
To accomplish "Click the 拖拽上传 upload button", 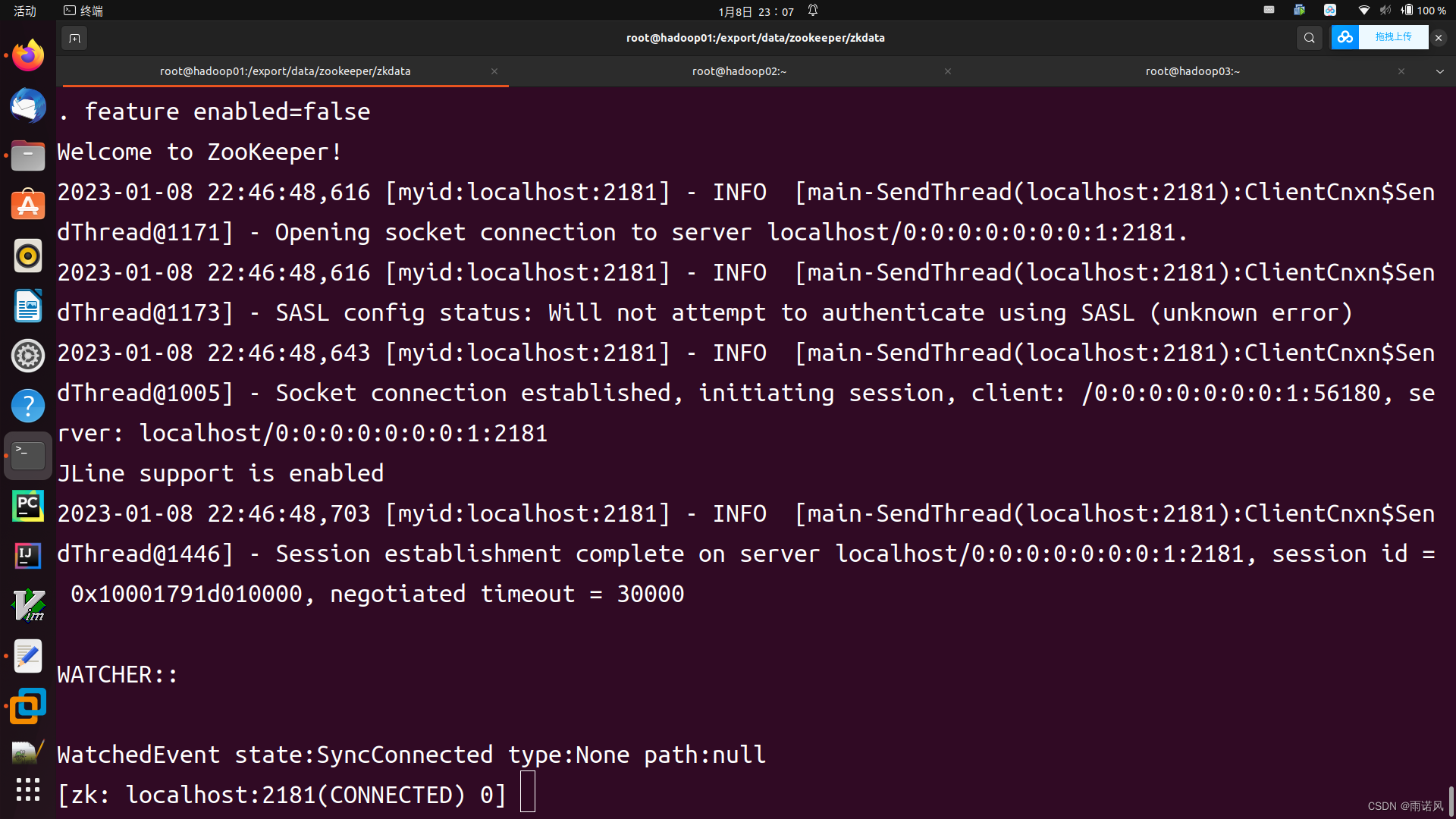I will (1393, 37).
